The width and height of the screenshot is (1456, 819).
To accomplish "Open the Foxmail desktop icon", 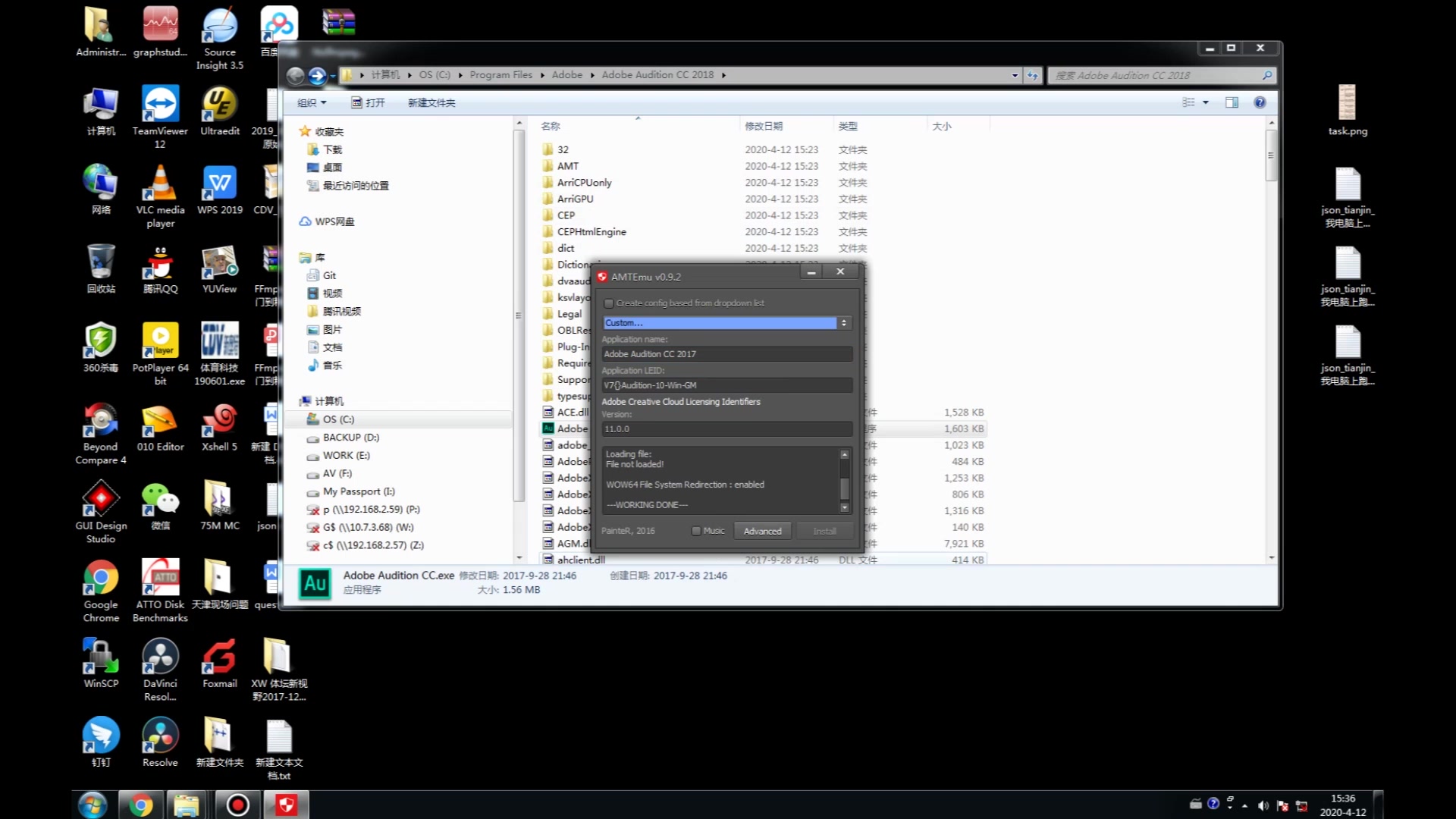I will tap(219, 663).
